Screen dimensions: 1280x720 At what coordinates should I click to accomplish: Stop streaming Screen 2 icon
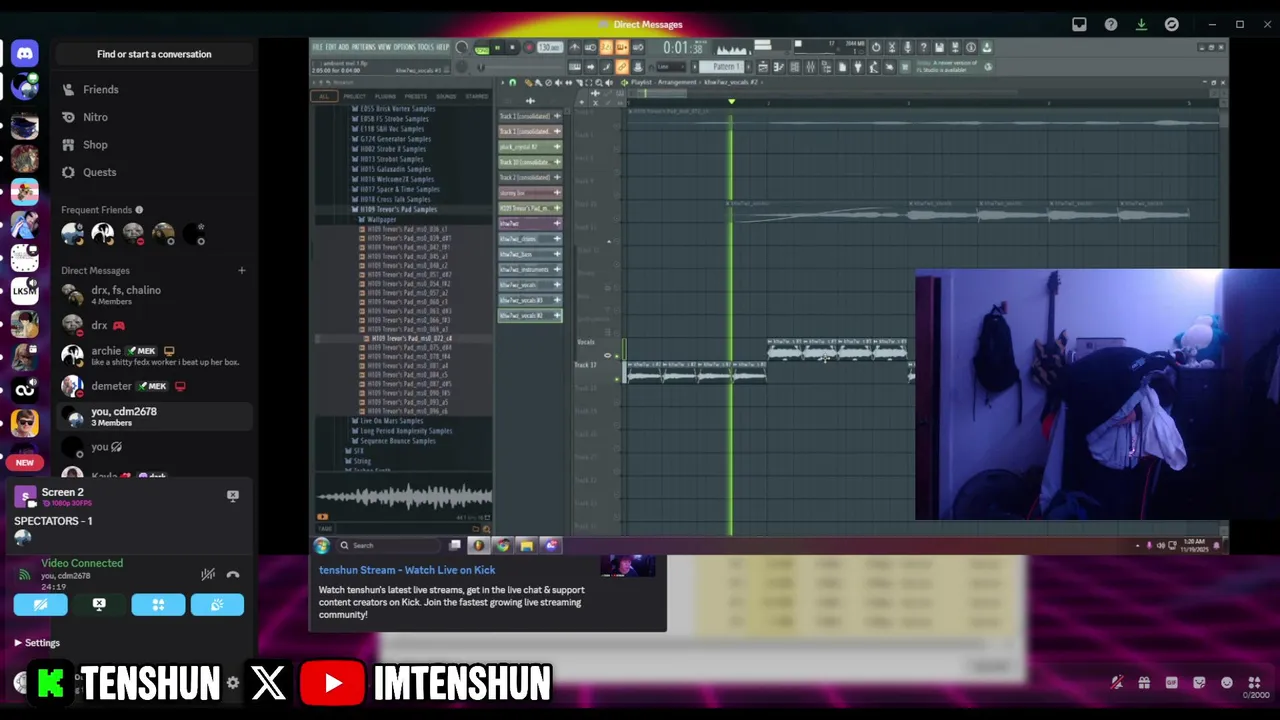coord(233,496)
